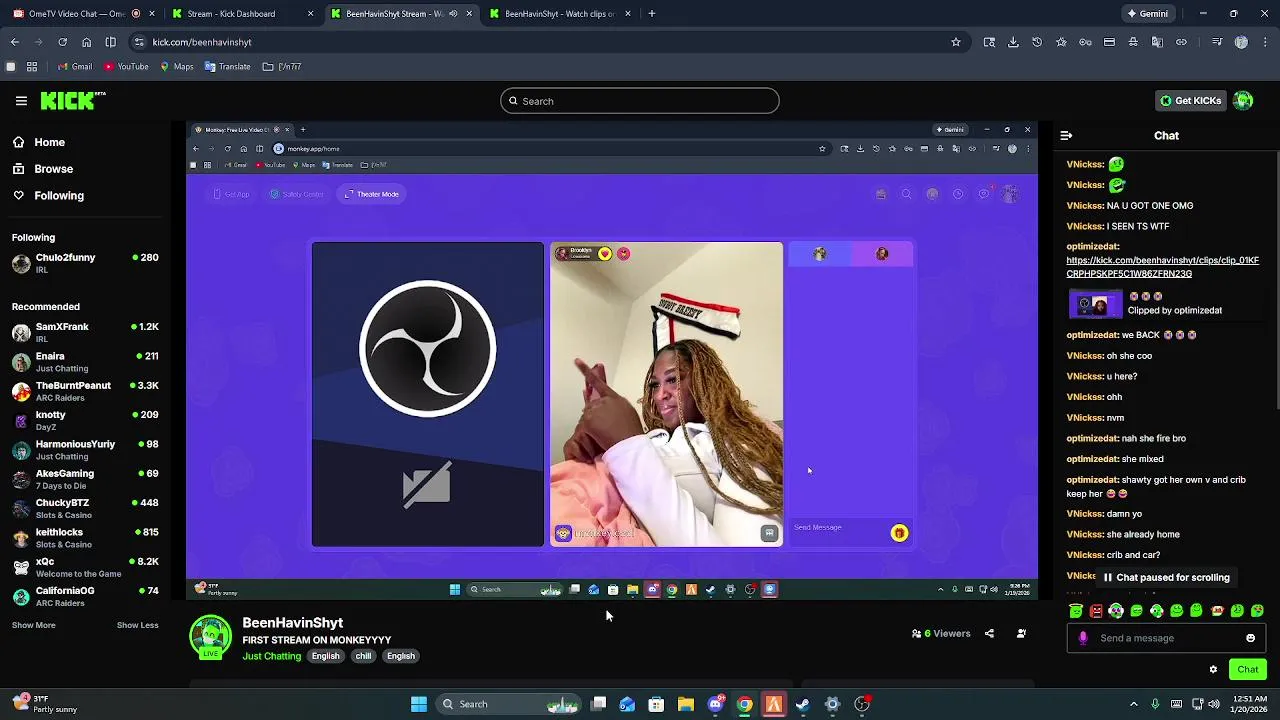Open the Home page button in Chrome toolbar
This screenshot has width=1280, height=720.
pos(86,42)
